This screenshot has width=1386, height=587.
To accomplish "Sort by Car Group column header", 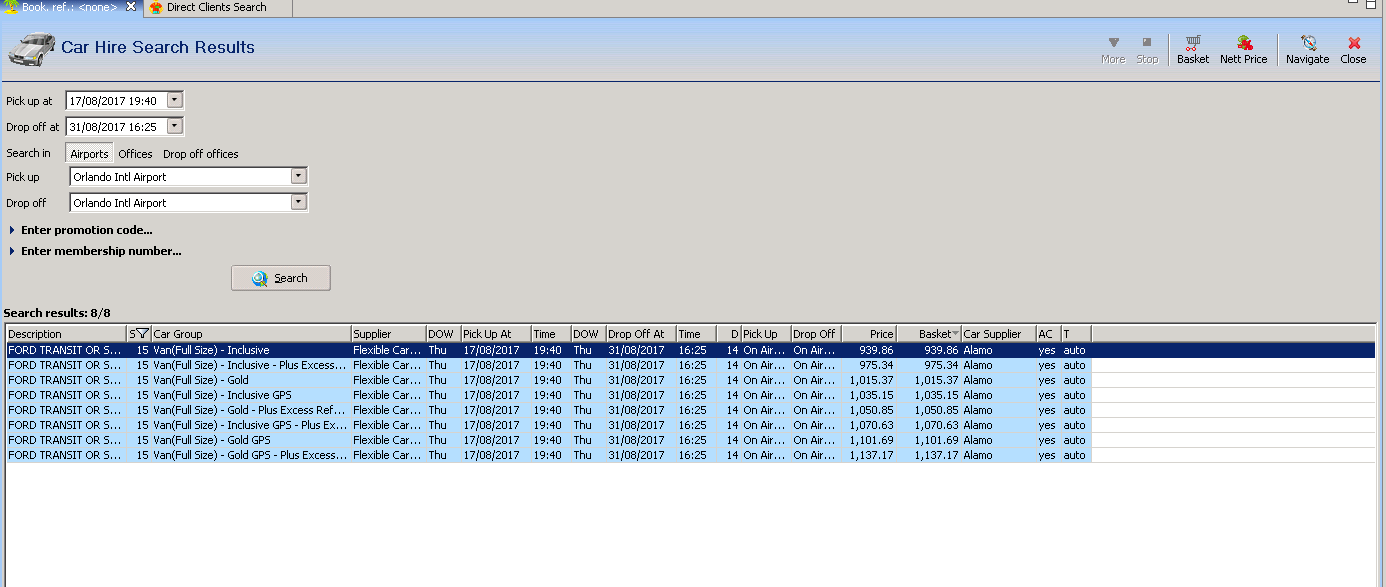I will [251, 334].
